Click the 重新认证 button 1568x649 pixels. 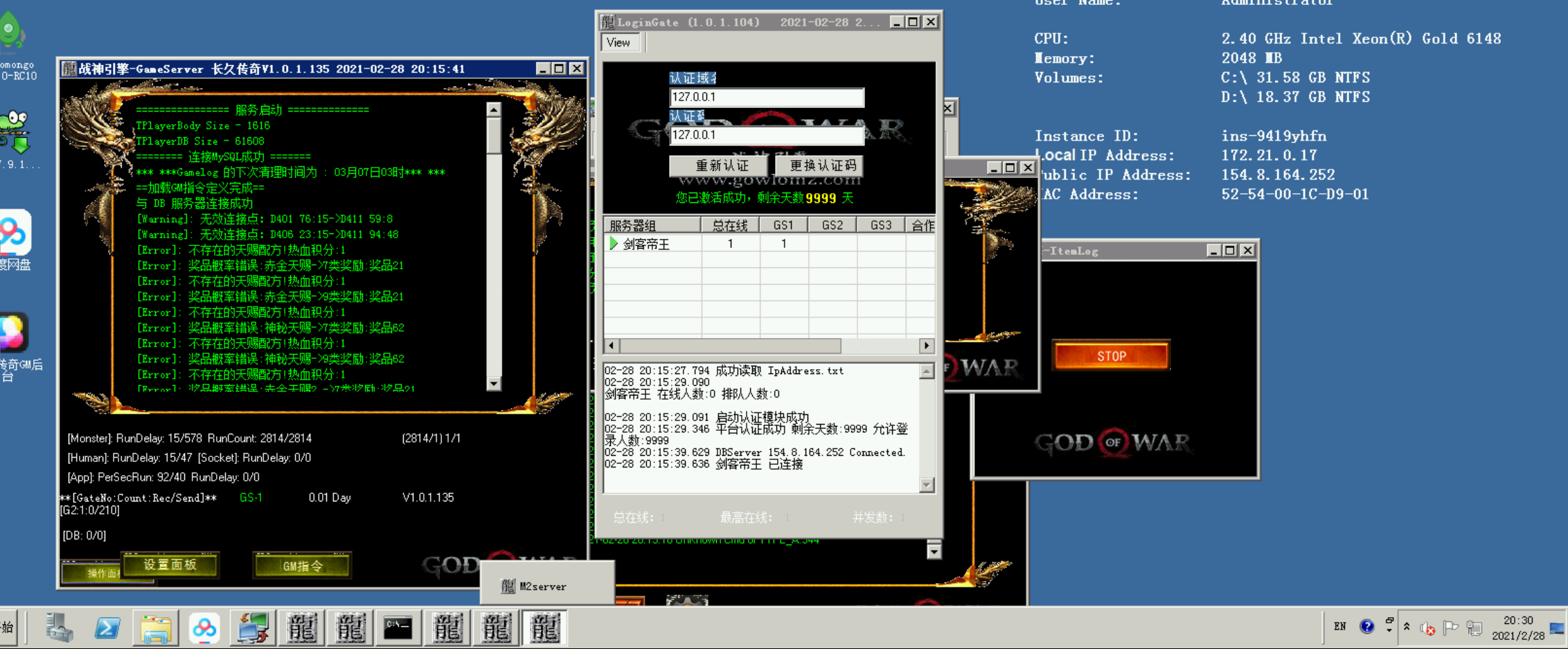tap(719, 166)
